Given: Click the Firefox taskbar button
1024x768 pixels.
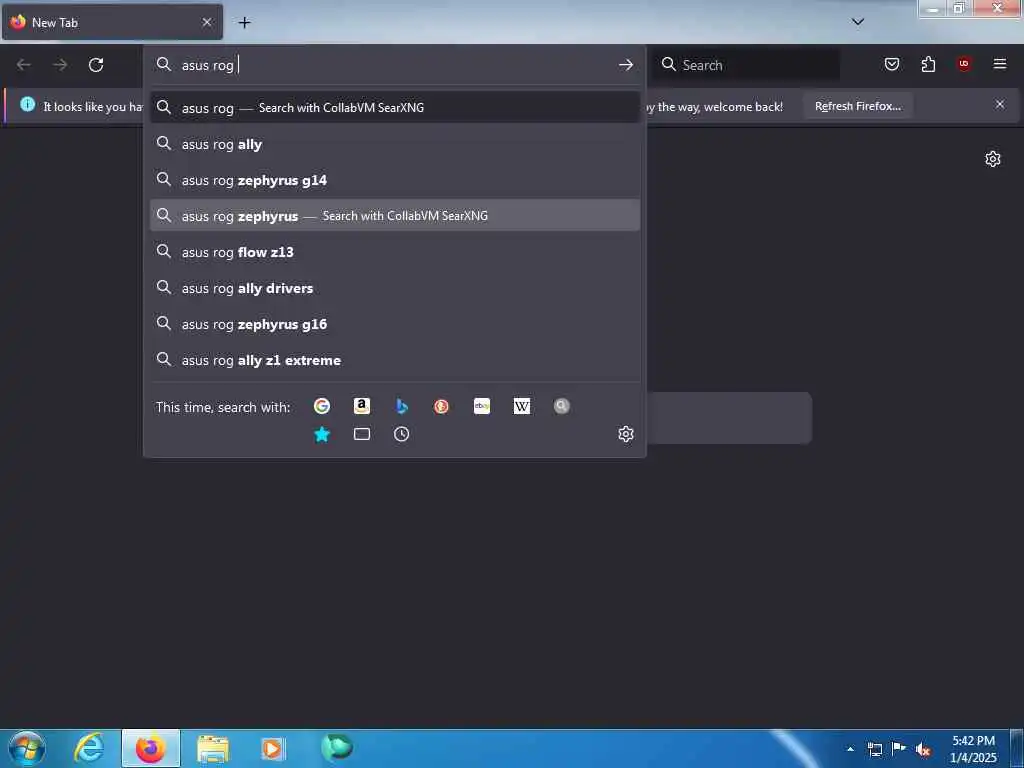Looking at the screenshot, I should (x=151, y=748).
